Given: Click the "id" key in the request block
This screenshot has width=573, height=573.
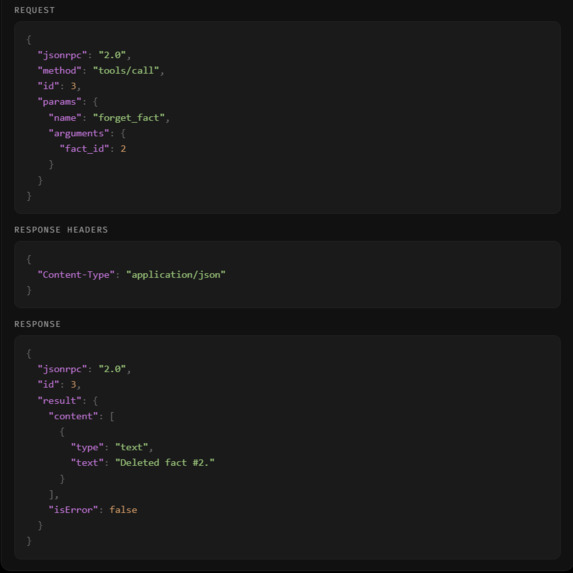Looking at the screenshot, I should point(49,86).
